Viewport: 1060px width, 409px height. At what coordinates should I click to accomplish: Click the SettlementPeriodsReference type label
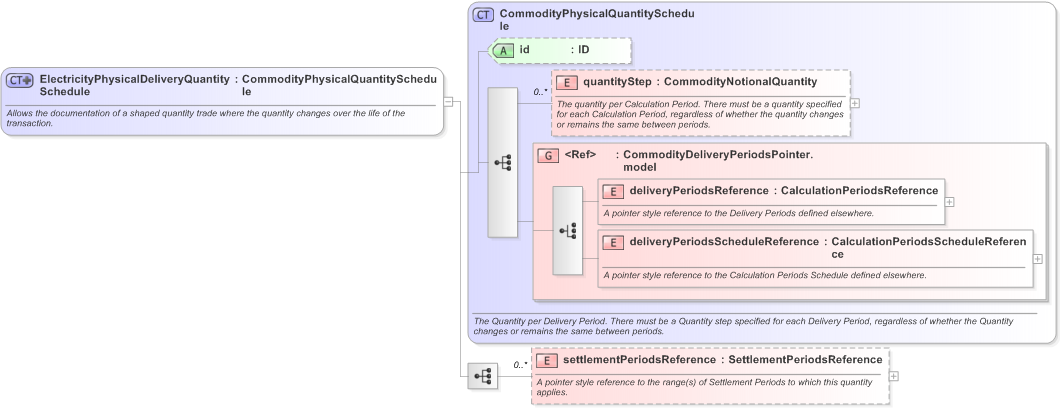coord(805,360)
